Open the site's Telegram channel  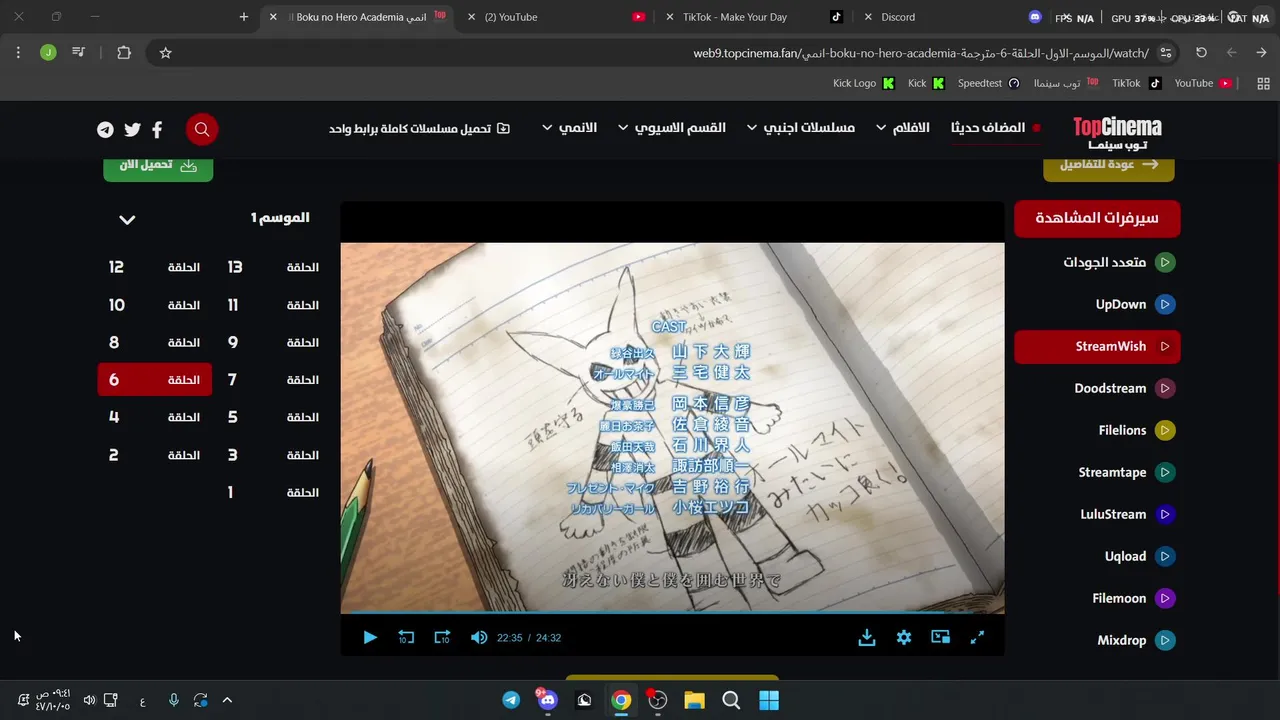point(105,129)
